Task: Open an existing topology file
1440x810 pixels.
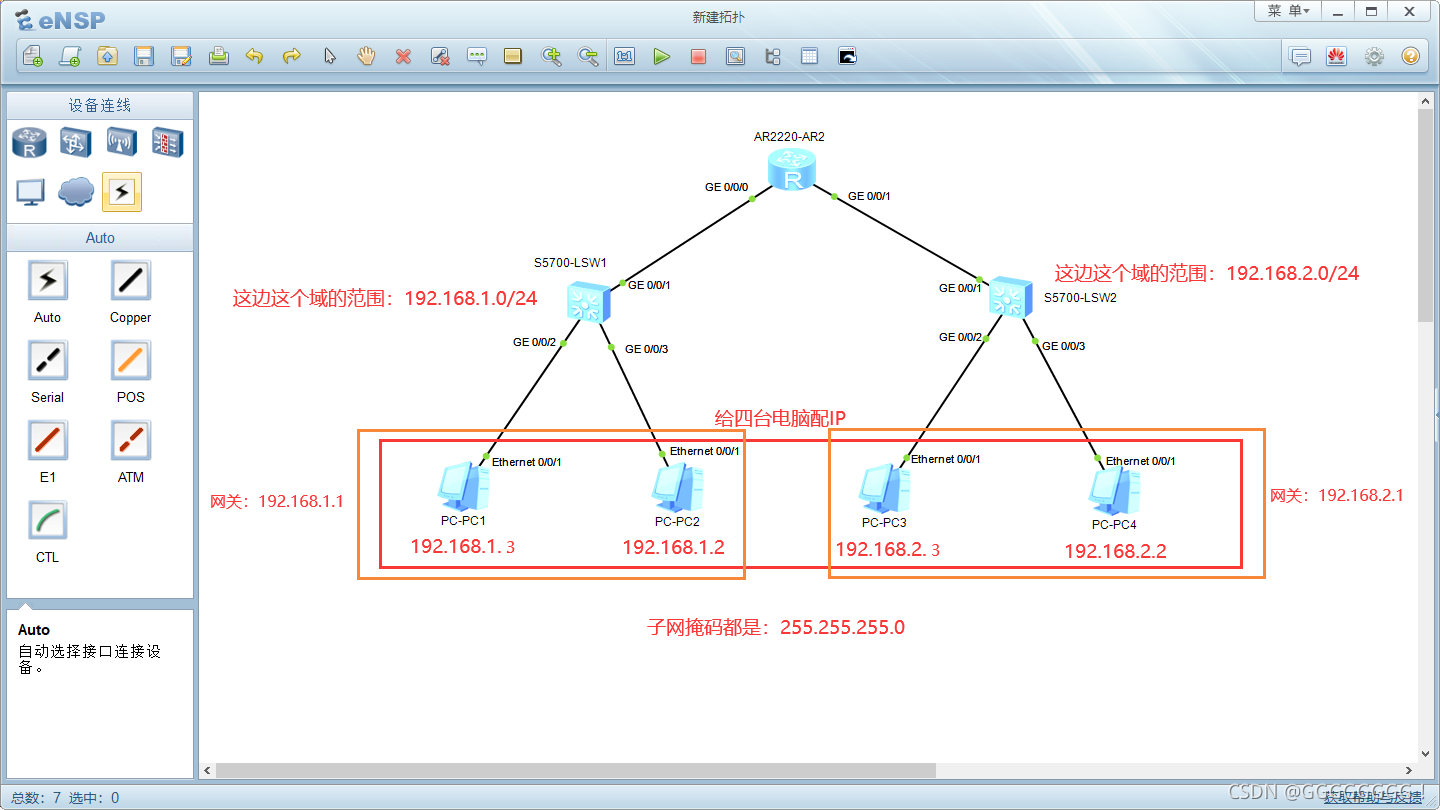Action: pos(107,56)
